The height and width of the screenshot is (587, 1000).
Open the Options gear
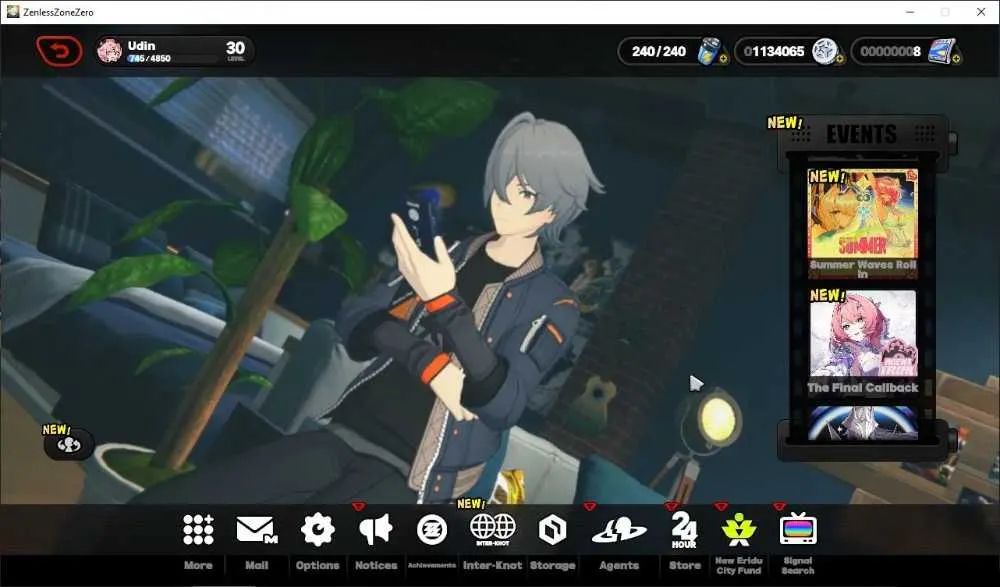(318, 530)
